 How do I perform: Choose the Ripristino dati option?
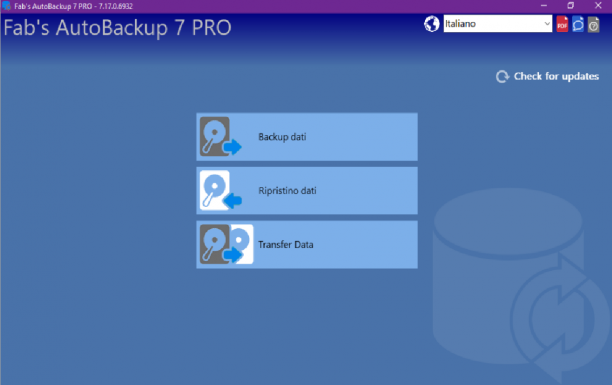click(x=307, y=191)
